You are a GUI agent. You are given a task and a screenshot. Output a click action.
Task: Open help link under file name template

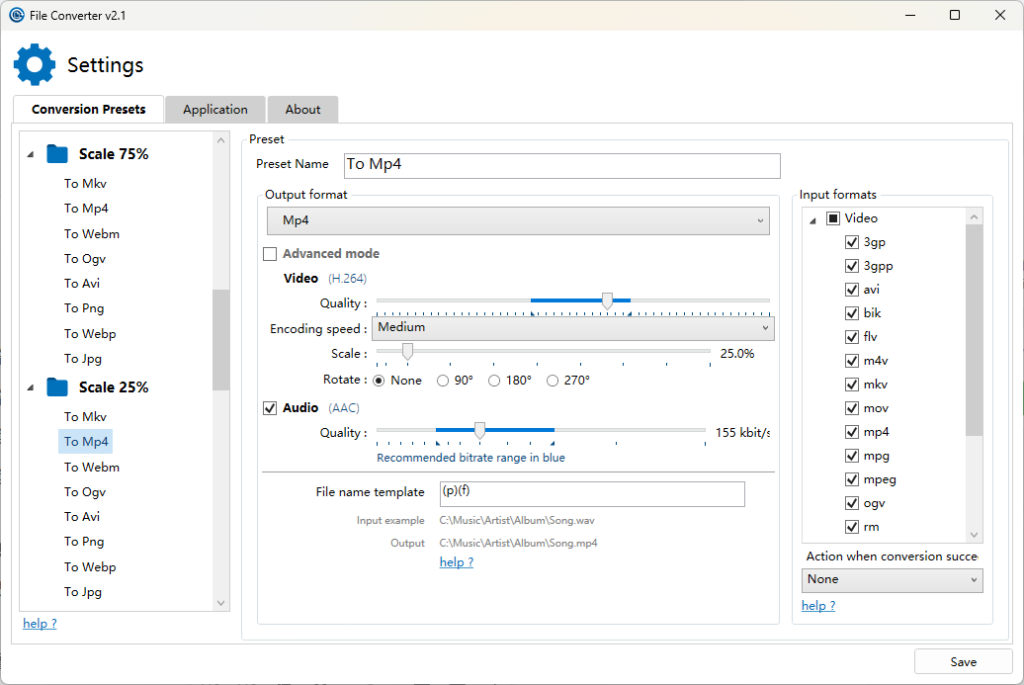click(x=456, y=562)
